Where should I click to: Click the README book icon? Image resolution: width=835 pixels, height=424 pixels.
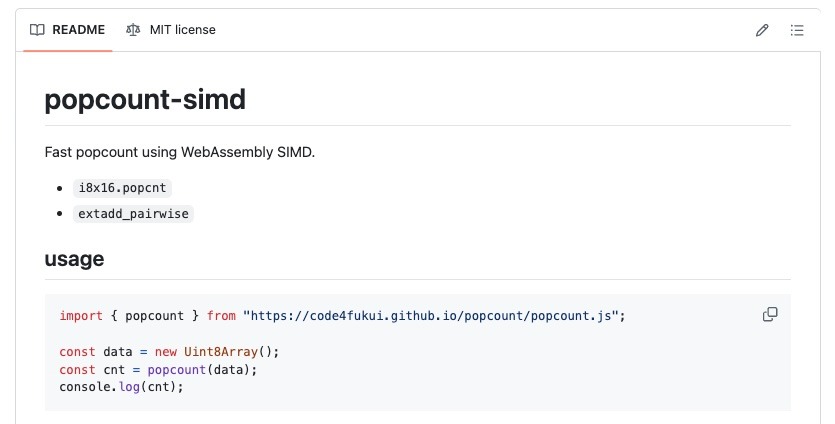tap(37, 30)
